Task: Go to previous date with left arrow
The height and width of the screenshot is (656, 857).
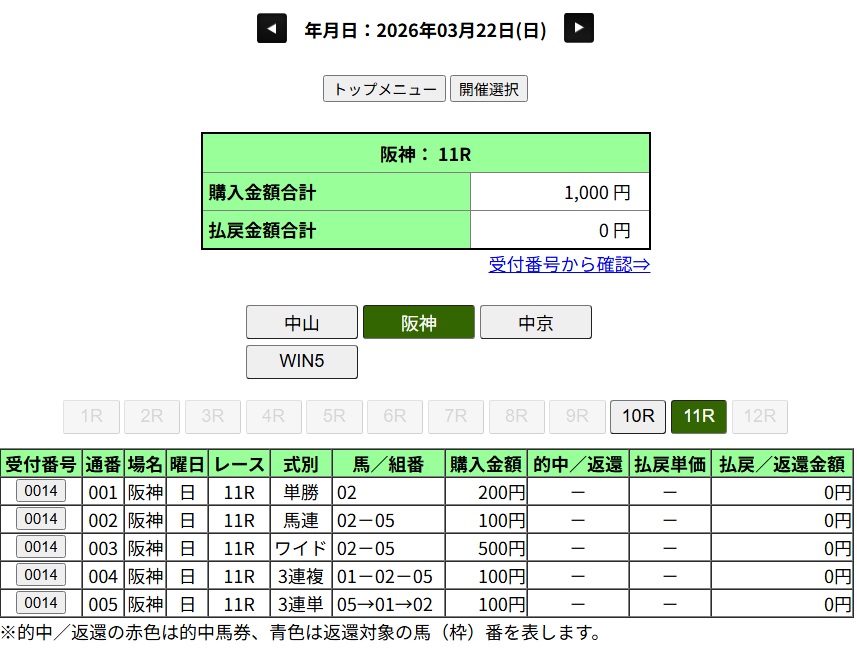Action: [272, 28]
